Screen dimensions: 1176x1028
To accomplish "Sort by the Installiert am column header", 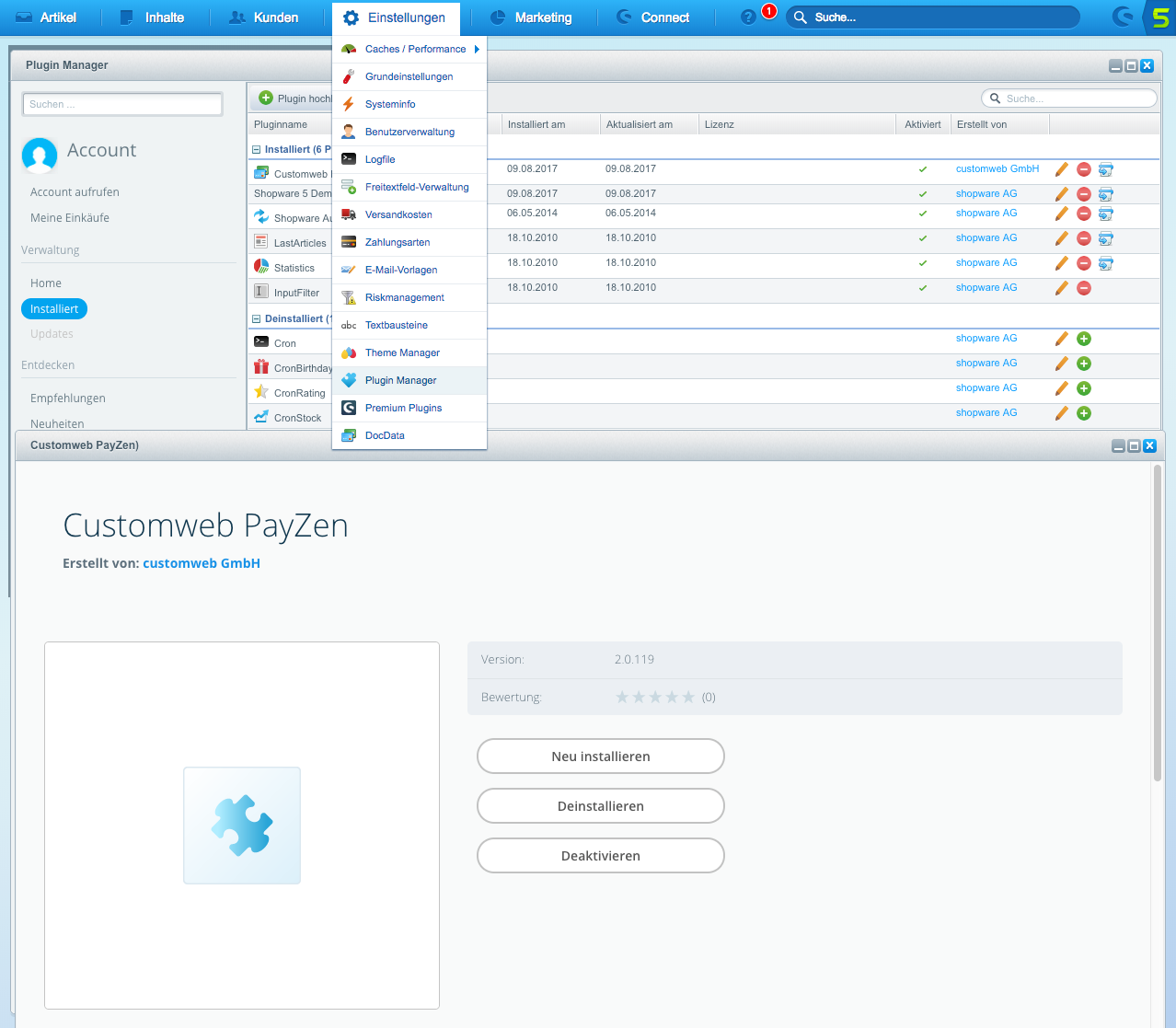I will 550,124.
